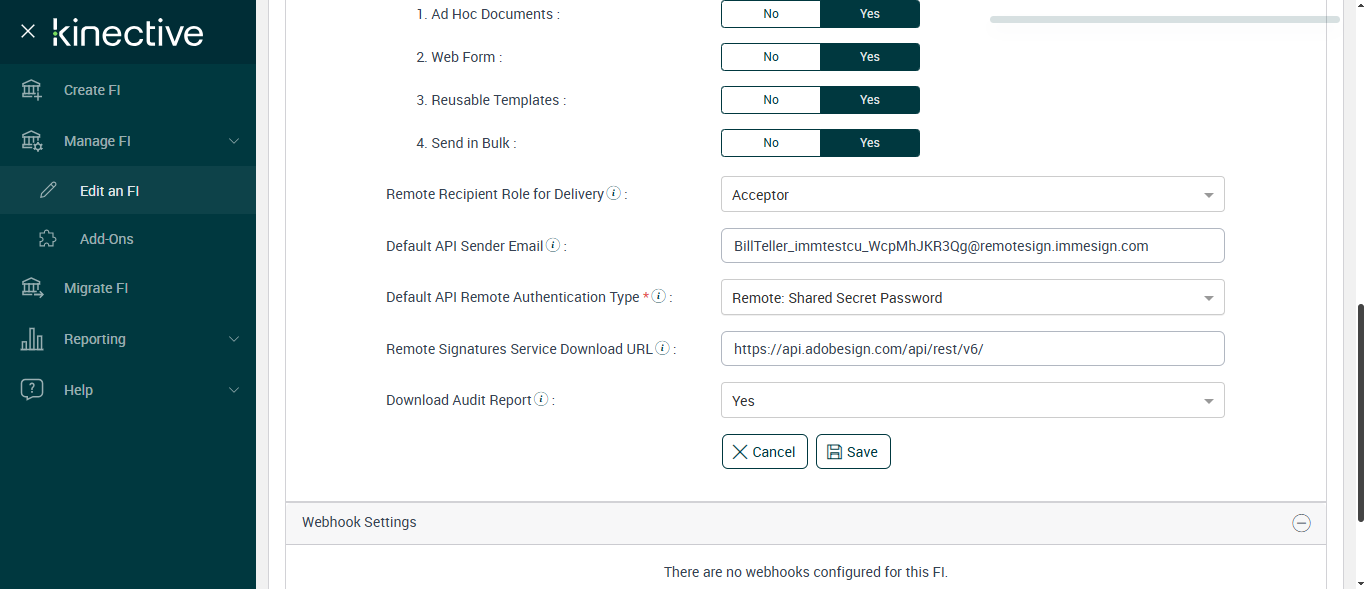Select Add-Ons in the sidebar
This screenshot has width=1366, height=589.
(x=128, y=239)
